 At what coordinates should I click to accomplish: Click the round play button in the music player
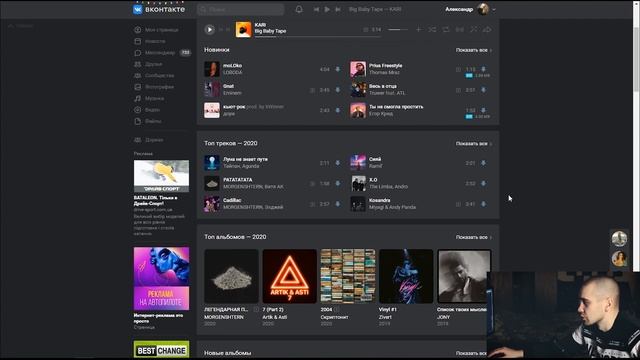(x=209, y=29)
